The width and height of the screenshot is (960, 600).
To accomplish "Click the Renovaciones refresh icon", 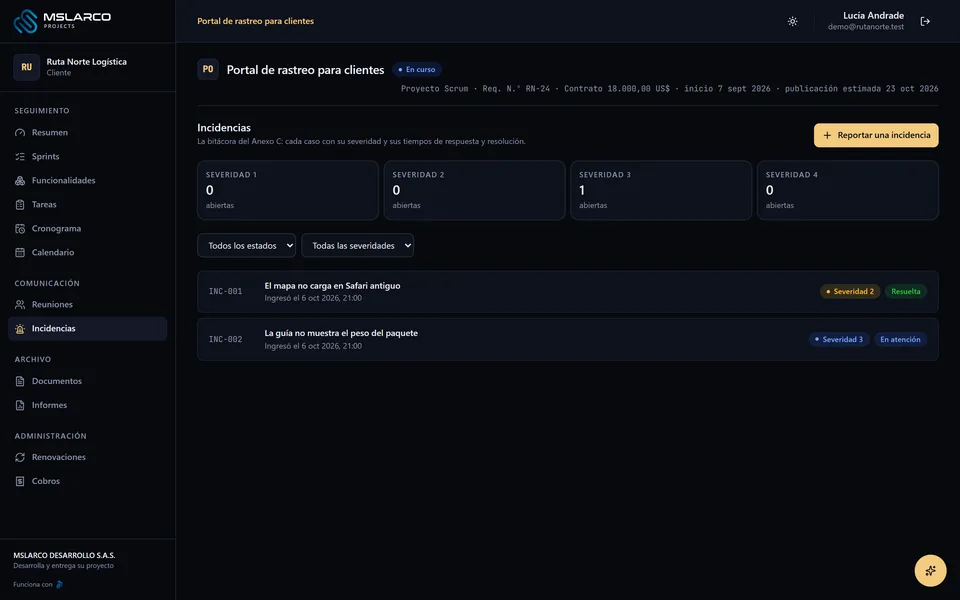I will point(20,457).
